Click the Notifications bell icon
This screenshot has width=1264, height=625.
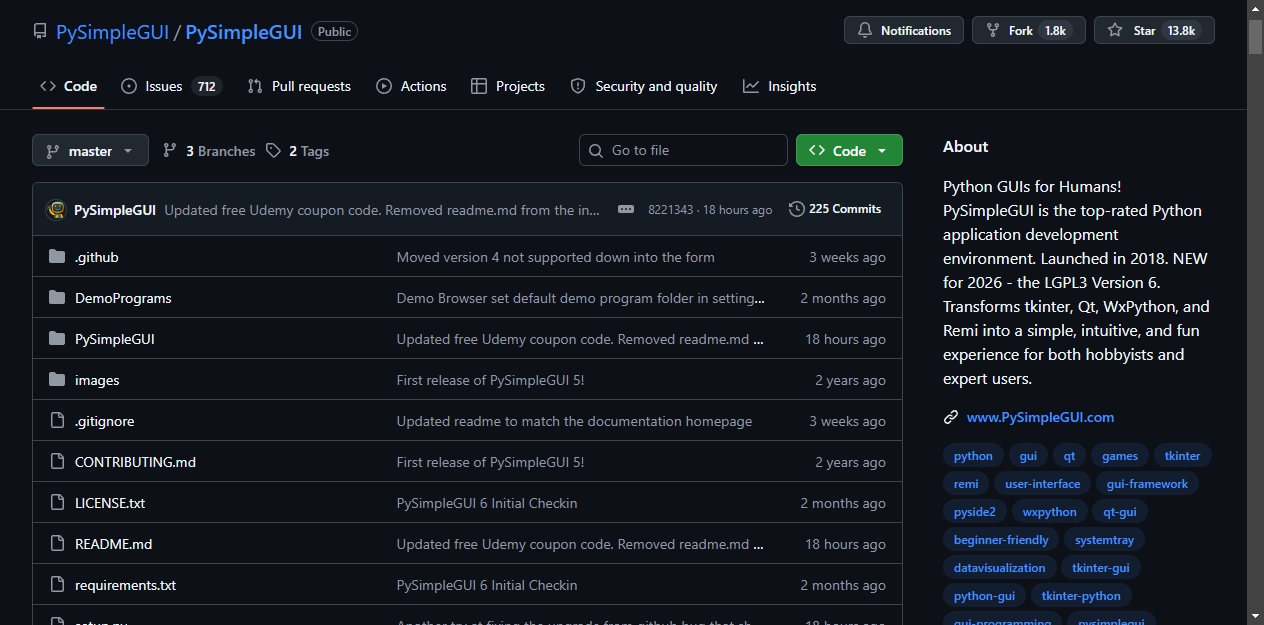click(865, 31)
